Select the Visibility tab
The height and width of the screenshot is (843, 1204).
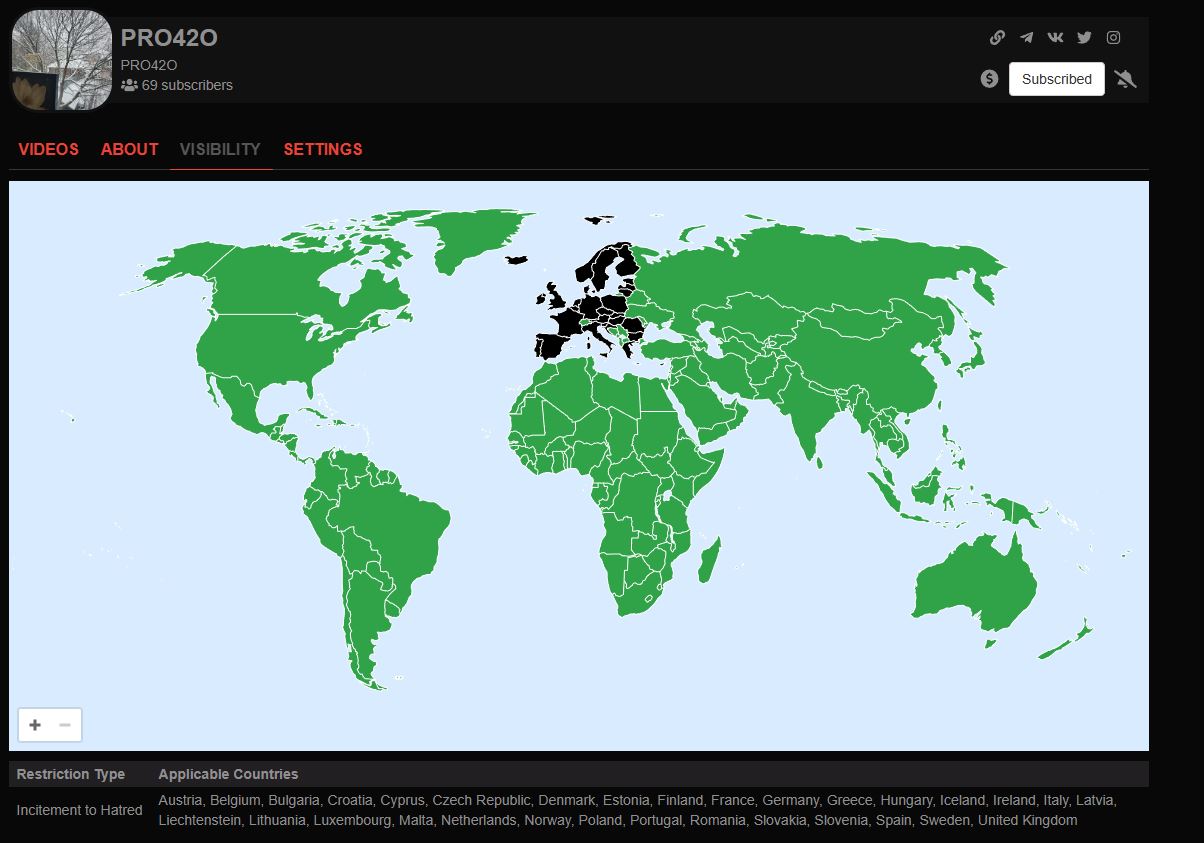click(220, 149)
